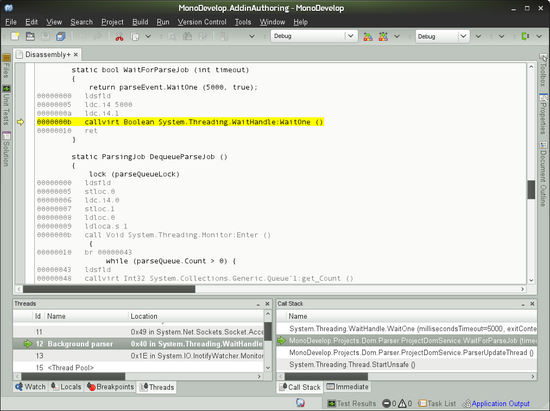Select the Thread.StartUnsafe stack frame
550x411 pixels.
tap(407, 364)
